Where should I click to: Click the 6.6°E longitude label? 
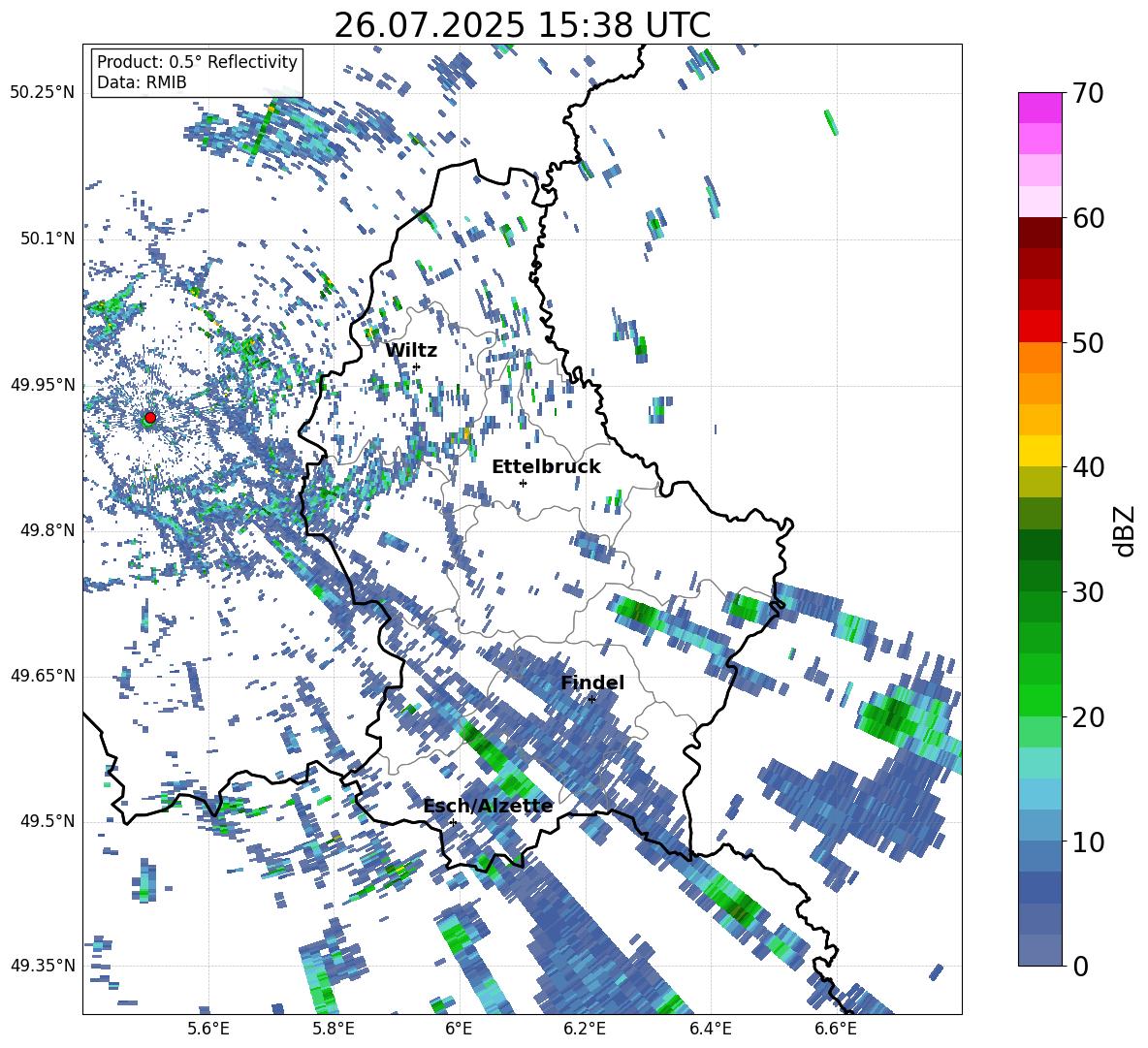836,1029
